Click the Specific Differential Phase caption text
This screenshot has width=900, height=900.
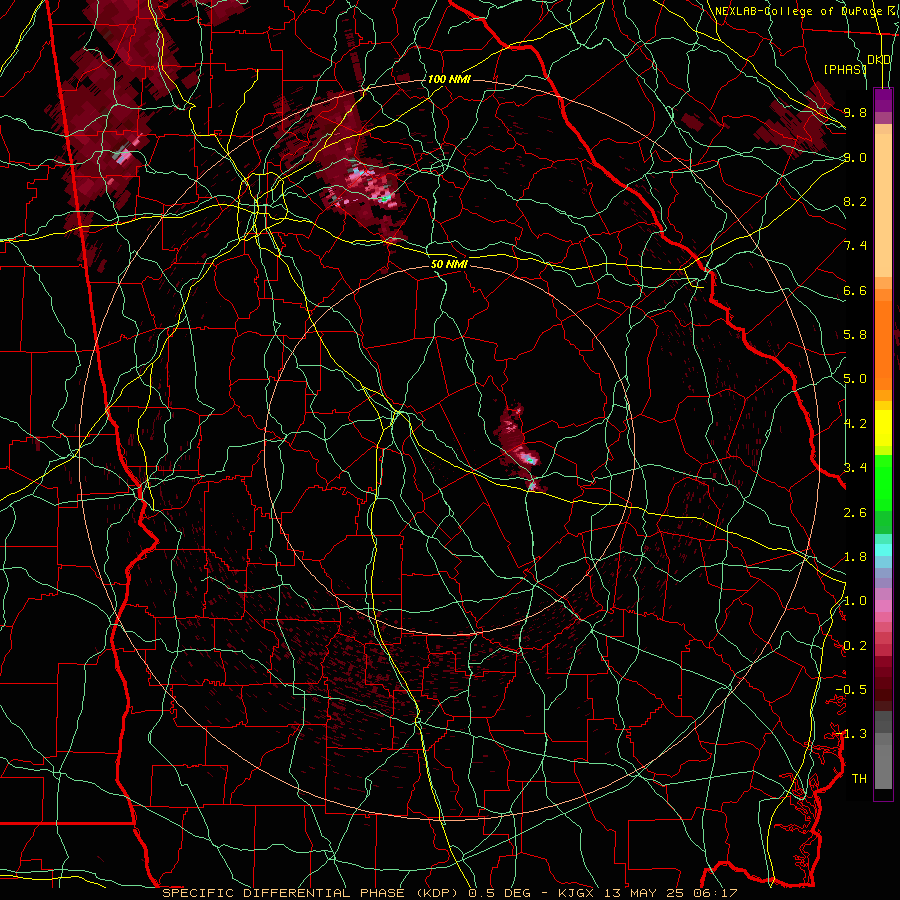[449, 893]
